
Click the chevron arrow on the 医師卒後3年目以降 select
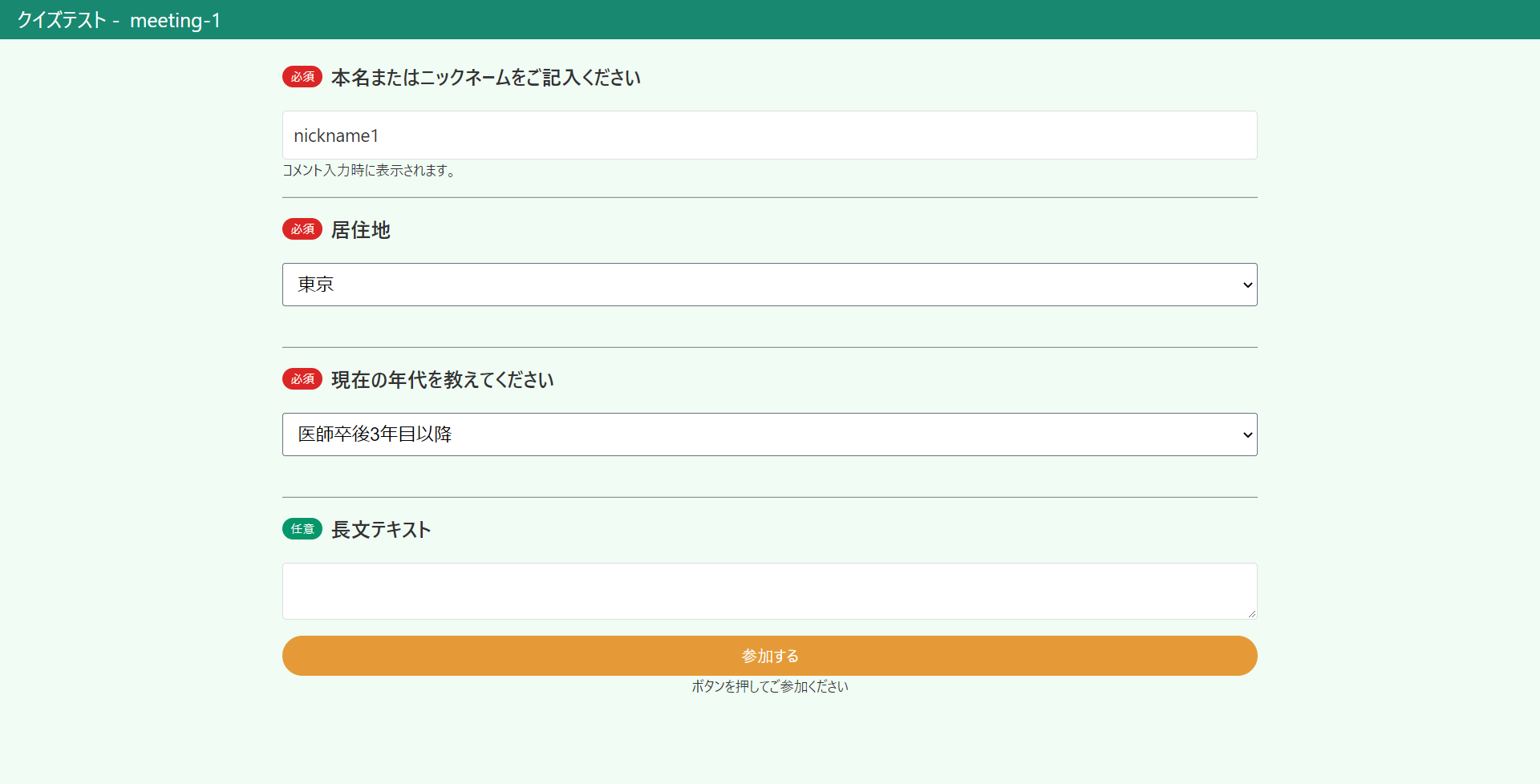click(x=1247, y=435)
